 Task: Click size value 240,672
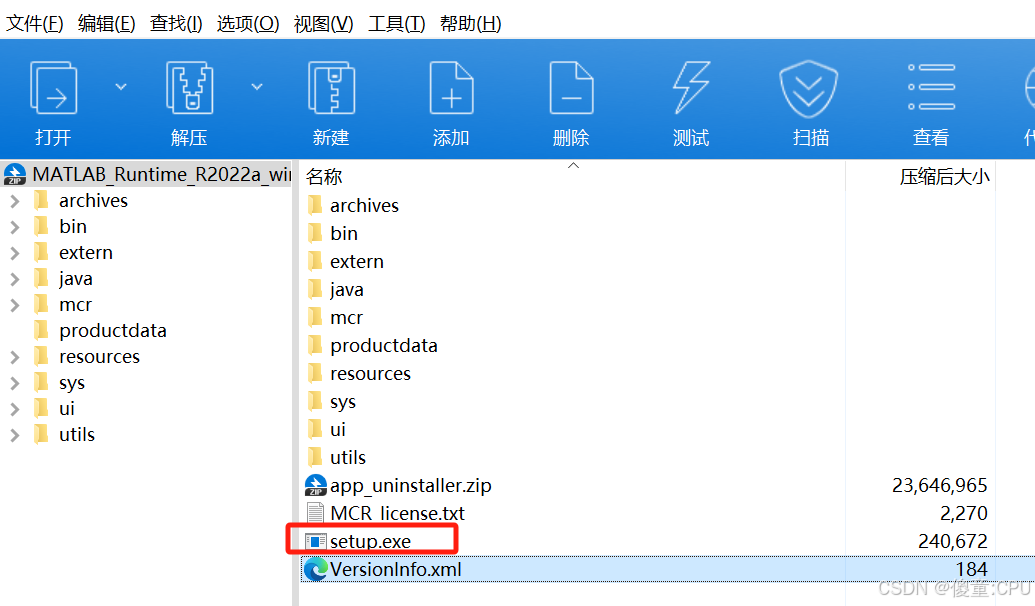tap(952, 541)
